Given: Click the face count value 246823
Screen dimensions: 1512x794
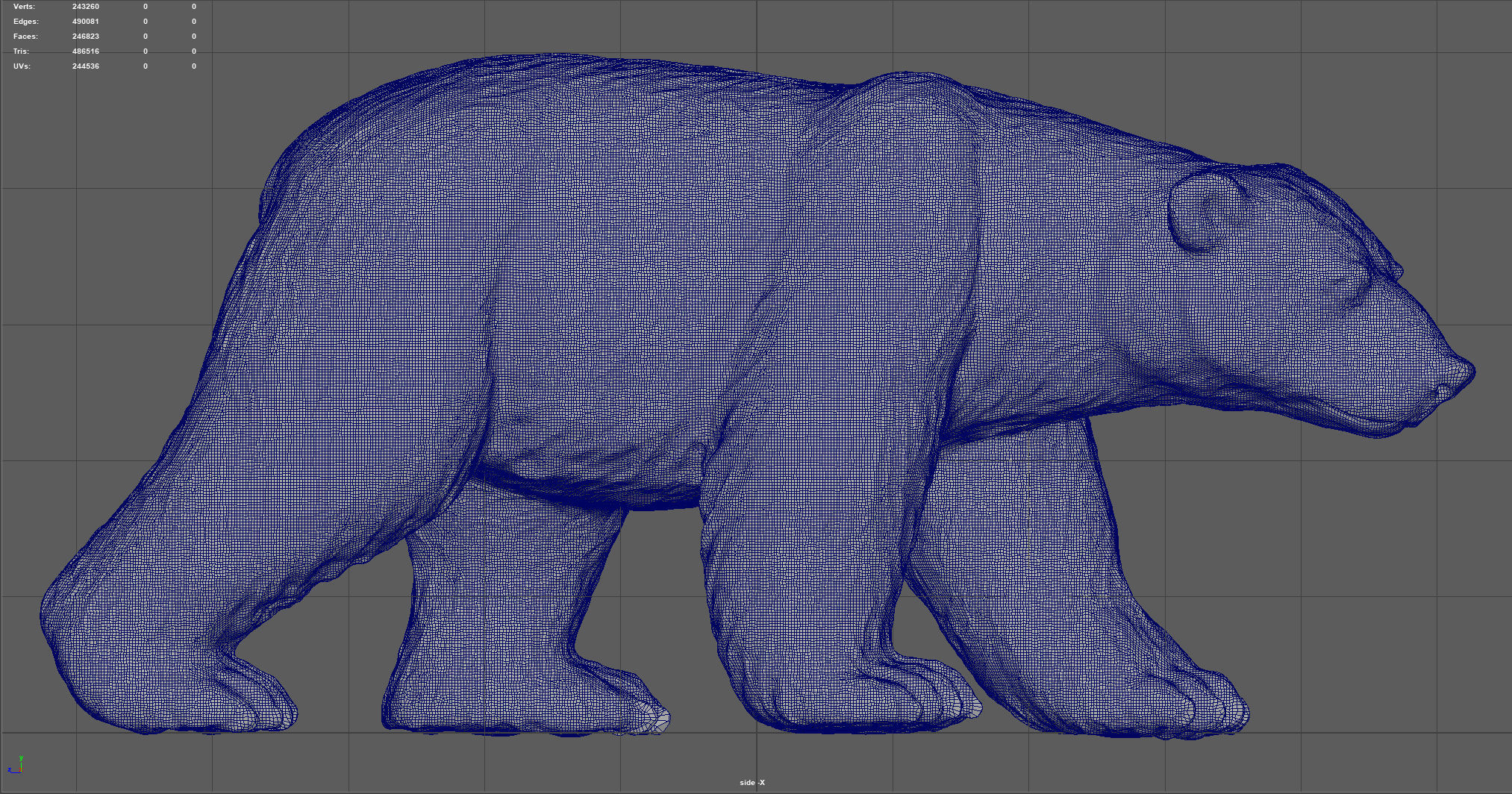Looking at the screenshot, I should pyautogui.click(x=86, y=37).
